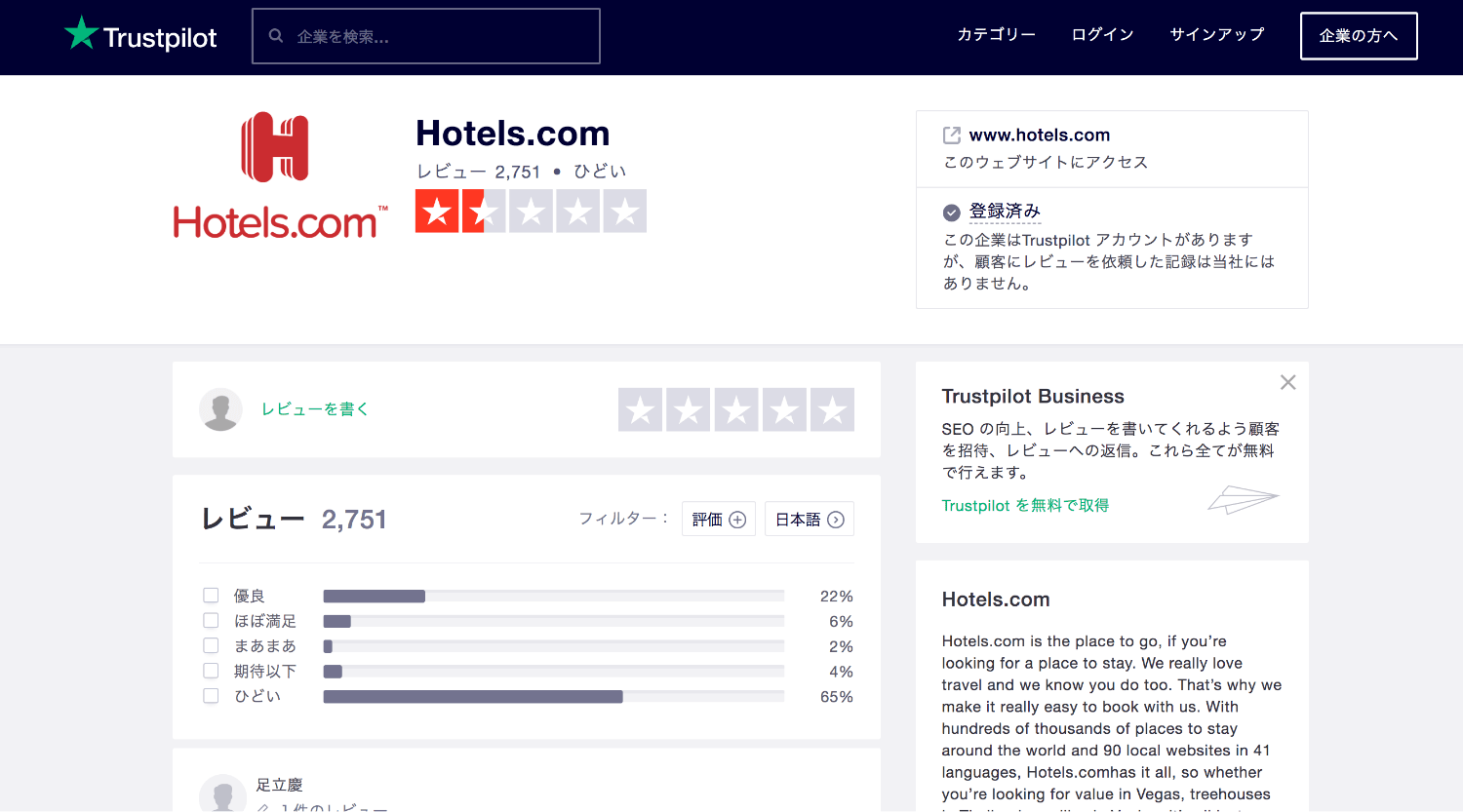The height and width of the screenshot is (812, 1463).
Task: Click レビューを書く link
Action: click(x=315, y=409)
